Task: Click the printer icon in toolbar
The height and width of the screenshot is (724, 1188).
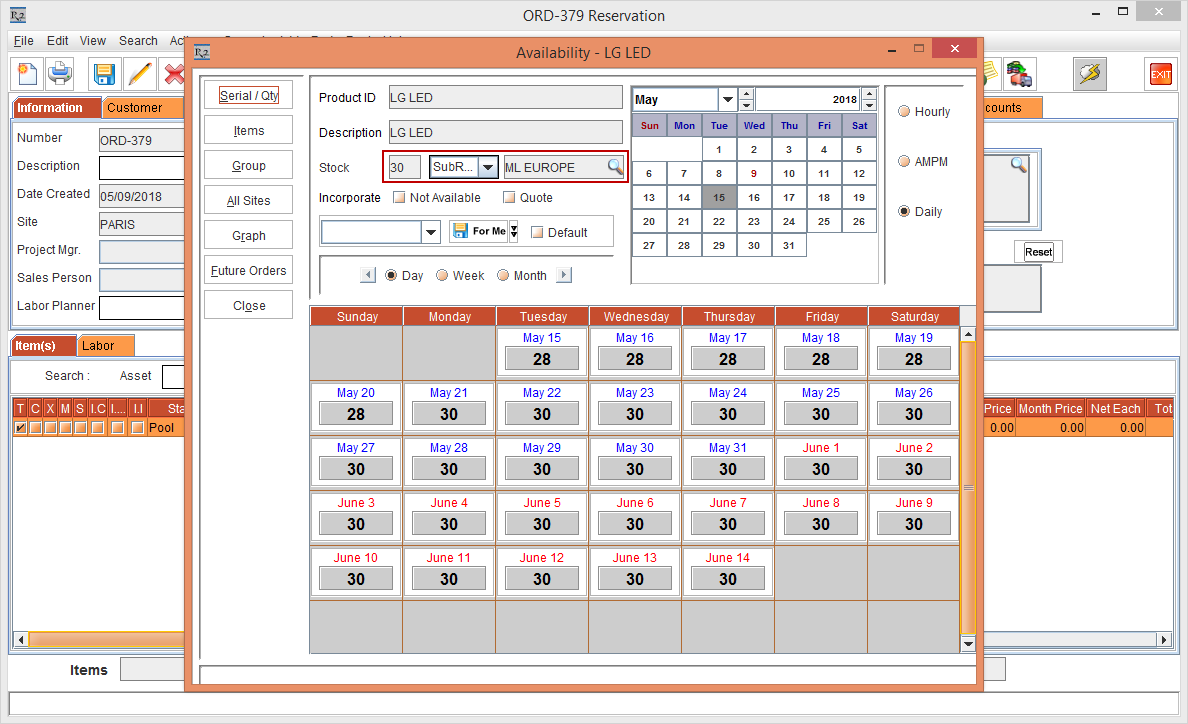Action: tap(61, 74)
